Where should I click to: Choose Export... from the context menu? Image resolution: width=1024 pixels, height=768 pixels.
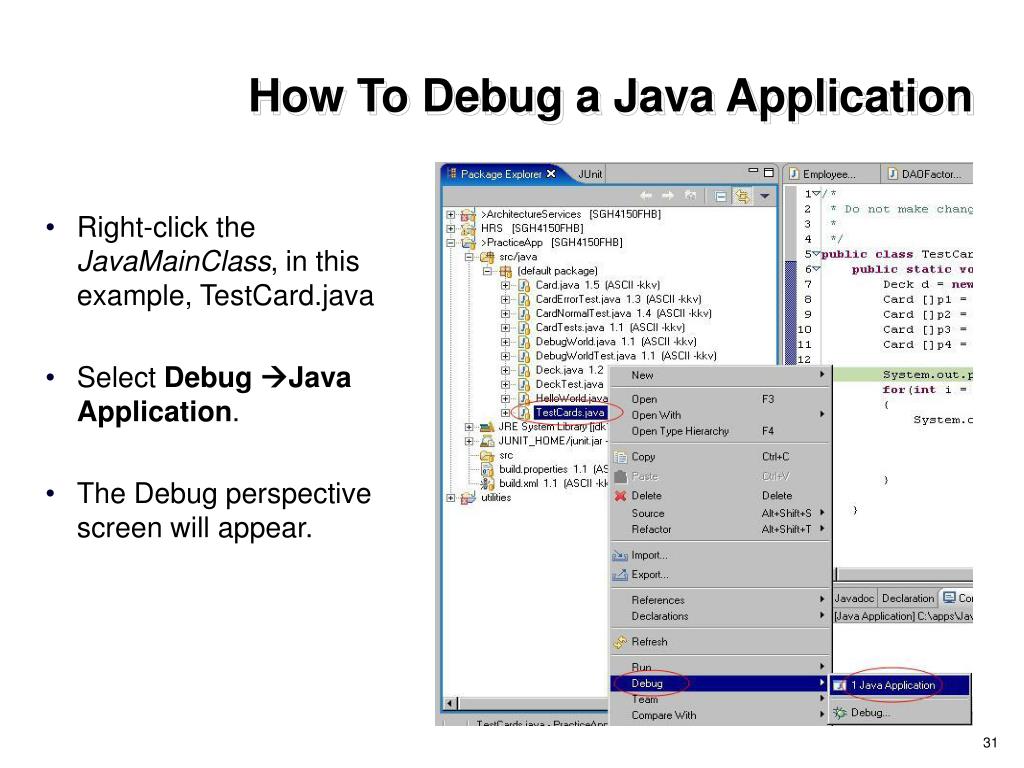[649, 575]
